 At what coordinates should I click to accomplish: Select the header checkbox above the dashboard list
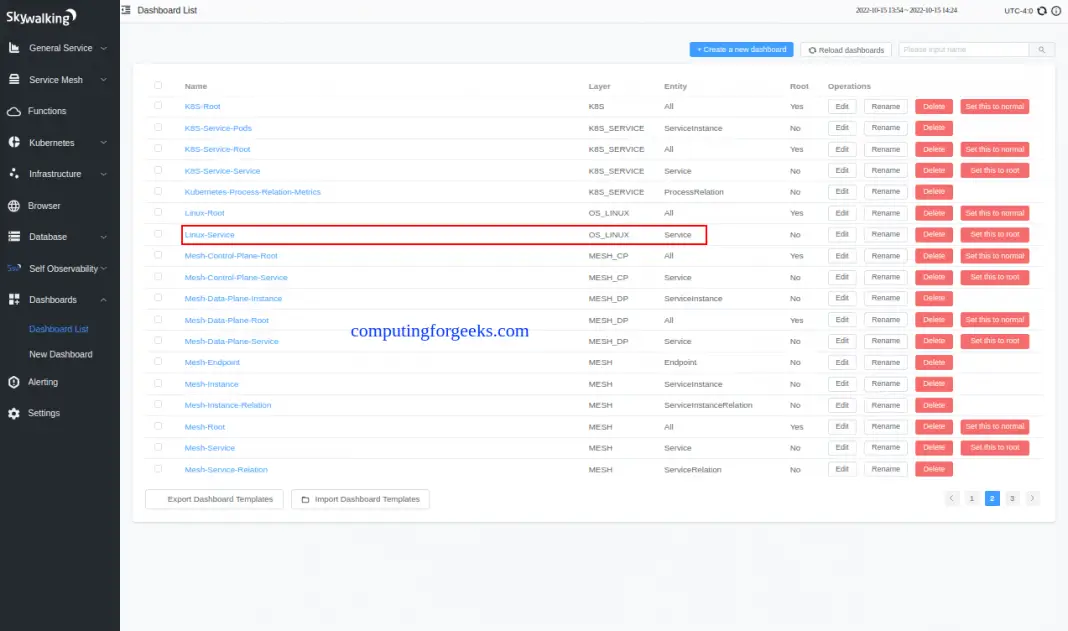point(157,85)
